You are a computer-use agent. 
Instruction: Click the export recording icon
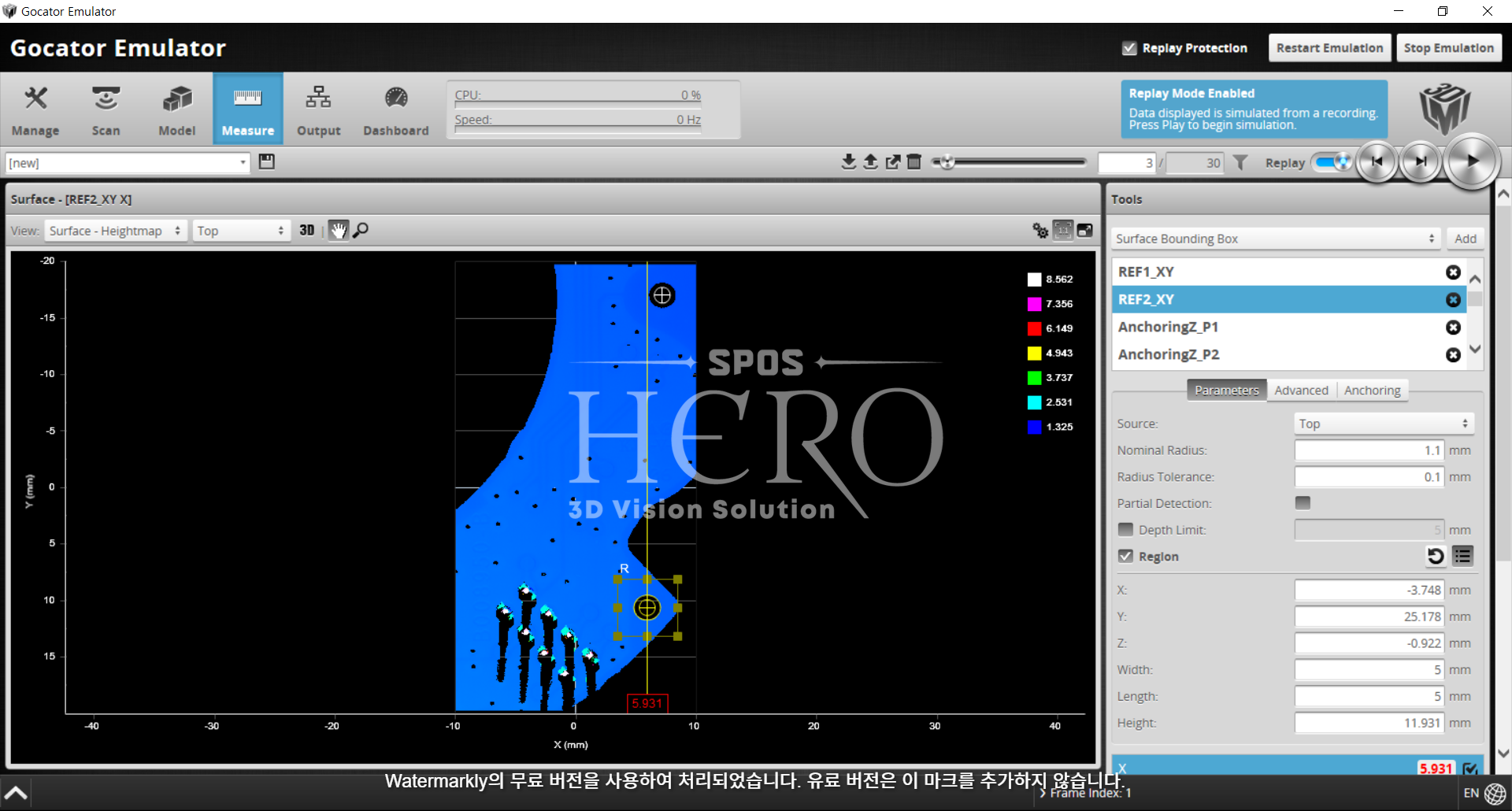[x=892, y=162]
